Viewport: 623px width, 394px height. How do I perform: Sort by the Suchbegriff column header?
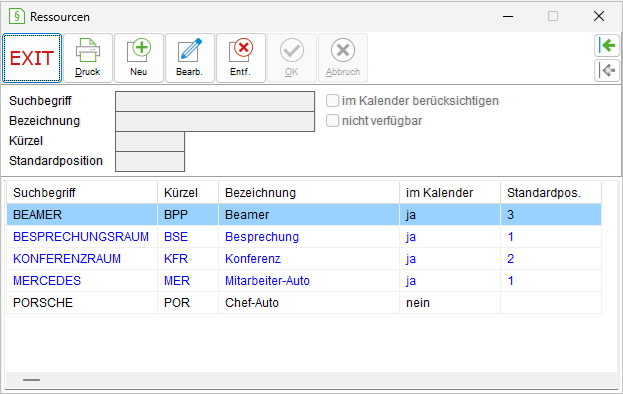[82, 193]
